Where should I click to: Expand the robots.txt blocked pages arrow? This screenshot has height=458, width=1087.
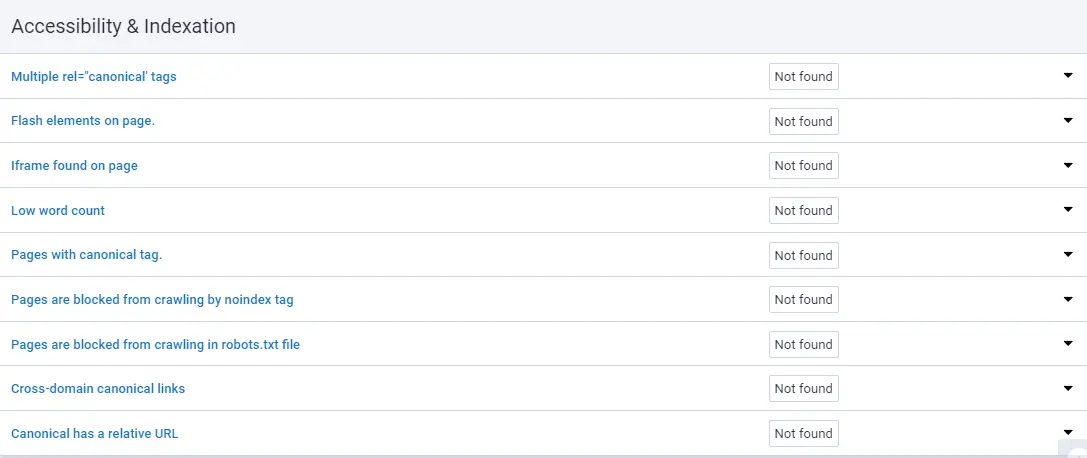tap(1067, 344)
